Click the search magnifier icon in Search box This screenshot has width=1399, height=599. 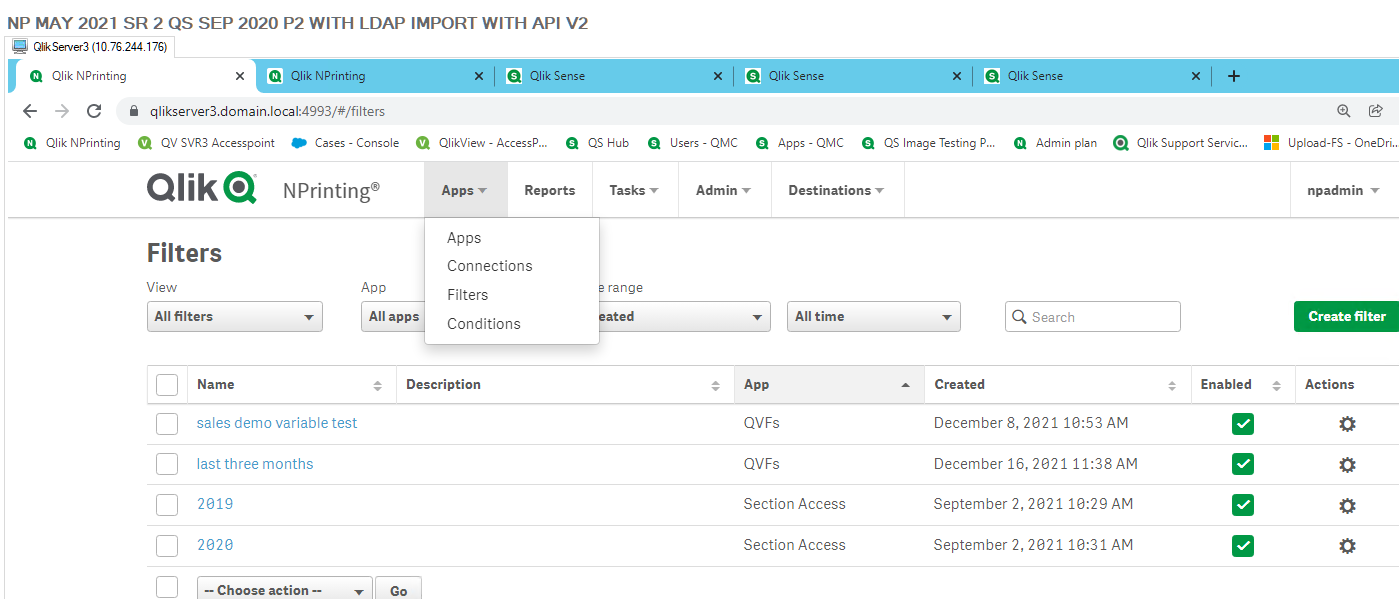1020,317
